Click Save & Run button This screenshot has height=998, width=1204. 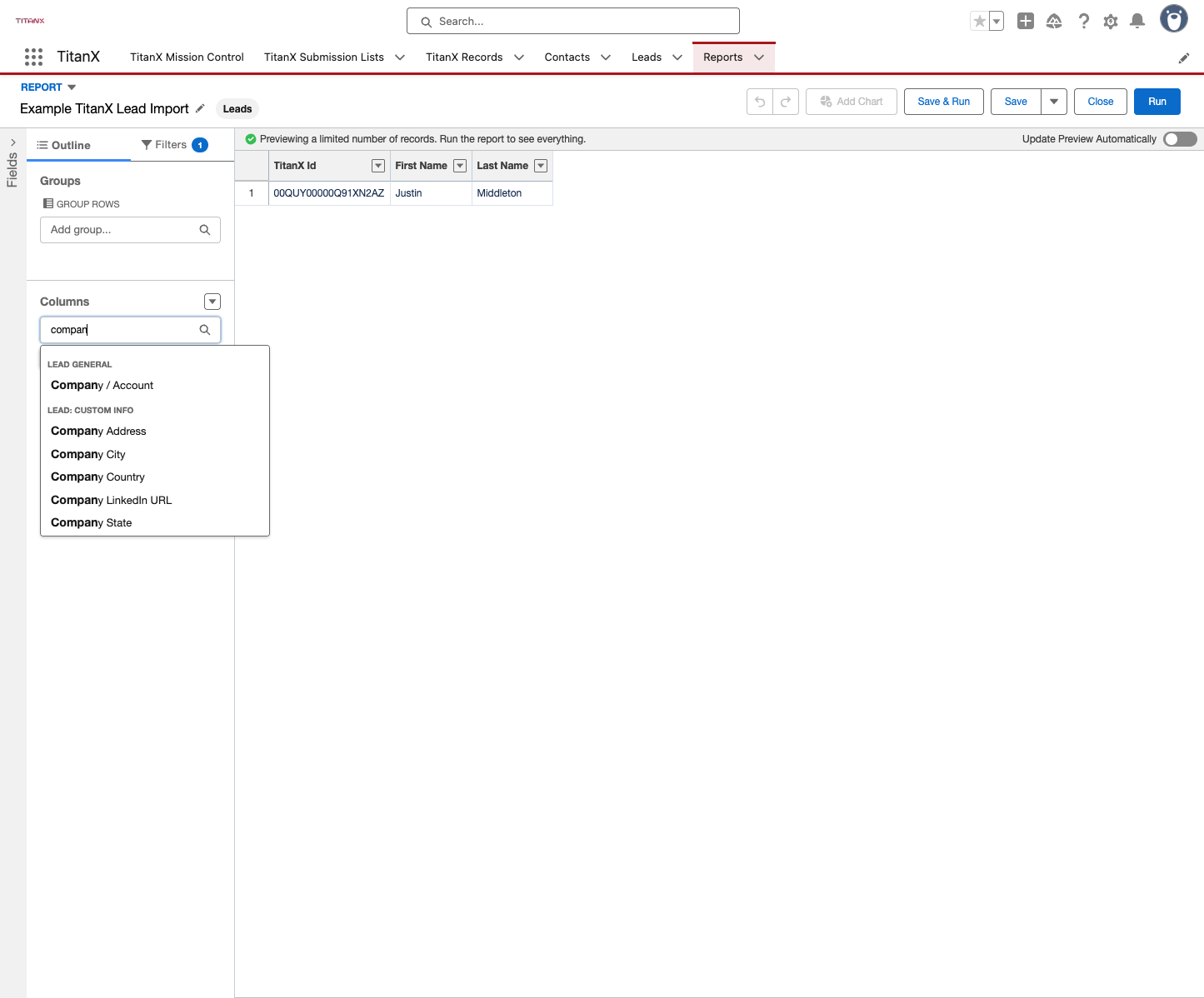[x=944, y=102]
